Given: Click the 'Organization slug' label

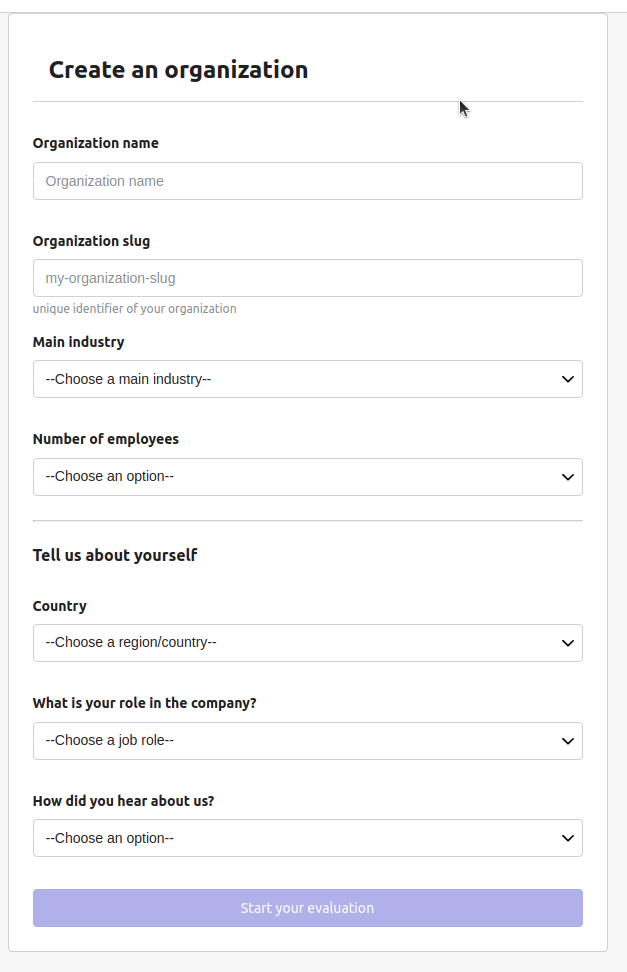Looking at the screenshot, I should click(91, 241).
